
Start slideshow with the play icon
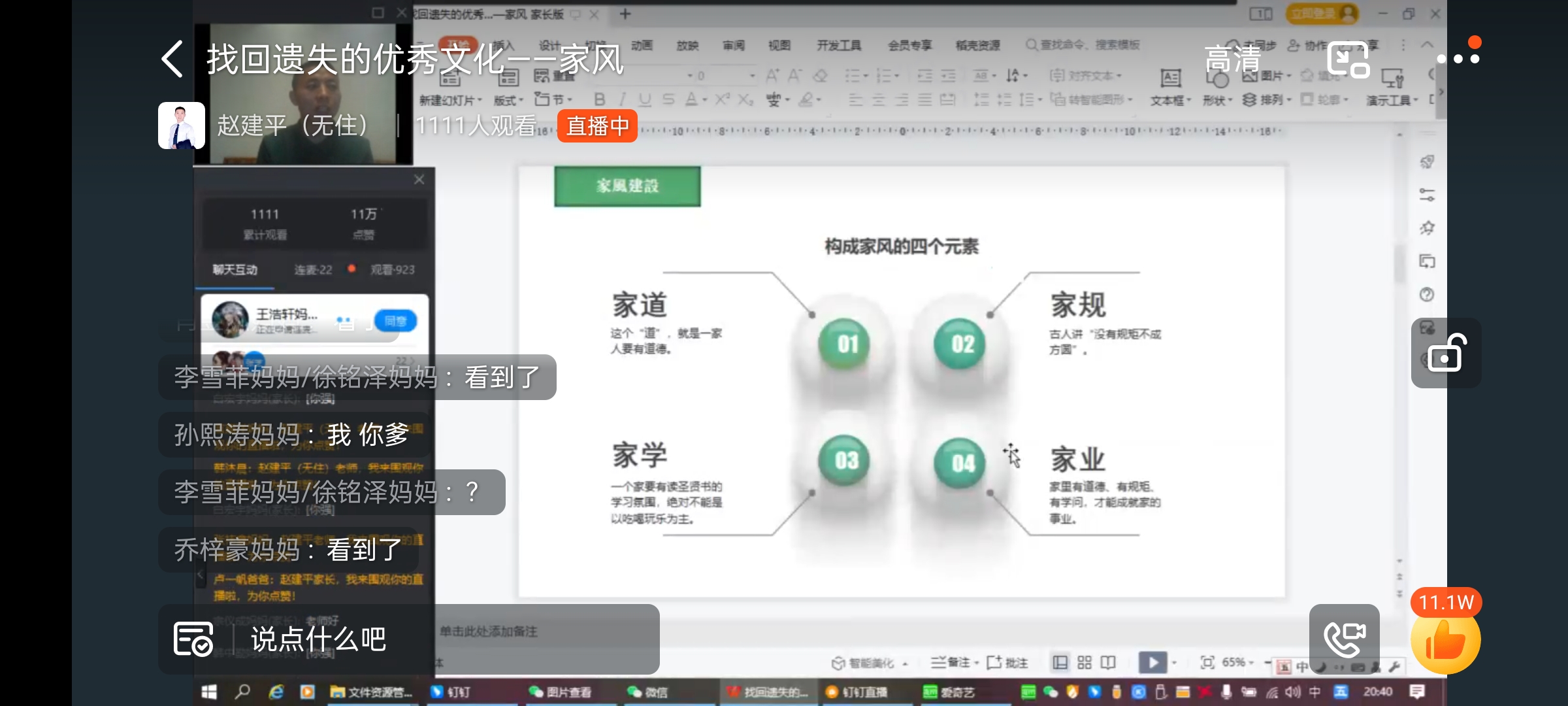pos(1152,662)
